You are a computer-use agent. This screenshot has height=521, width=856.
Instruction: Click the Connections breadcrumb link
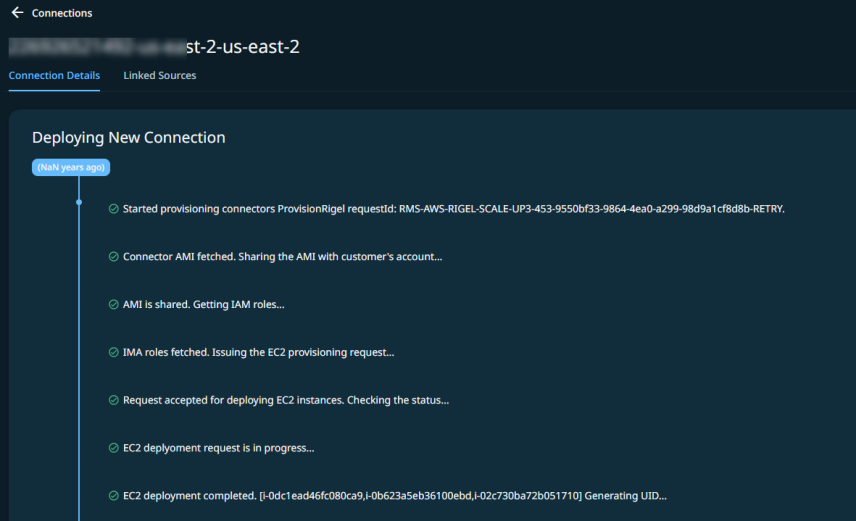[x=62, y=13]
